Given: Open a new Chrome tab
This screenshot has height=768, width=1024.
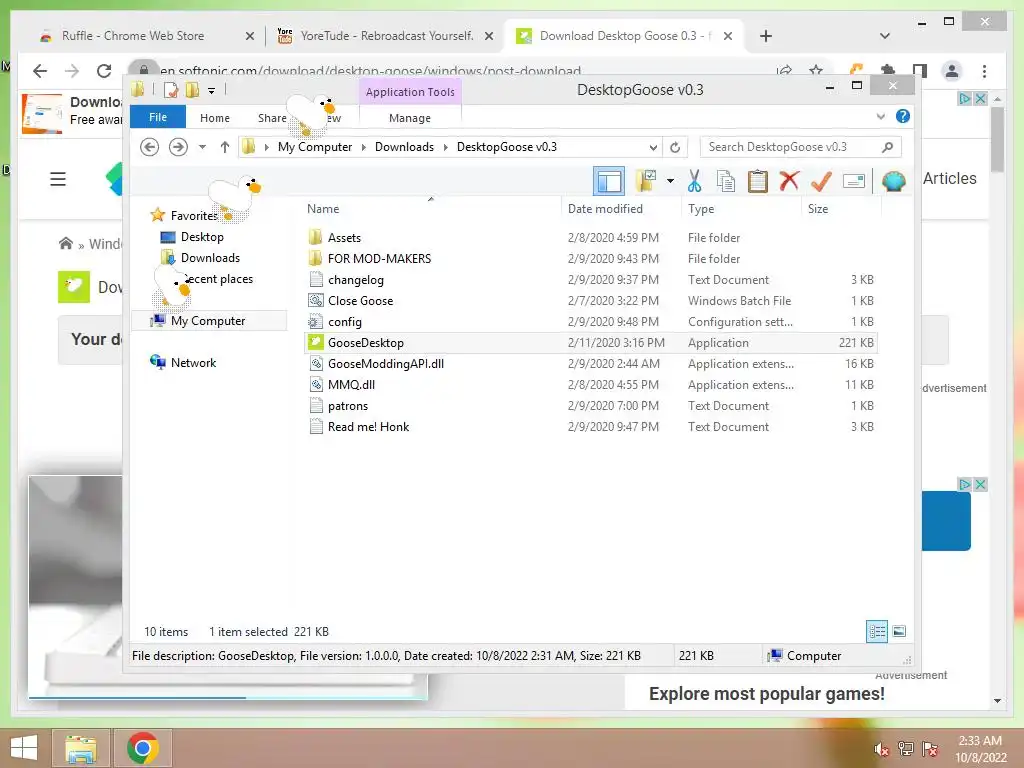Looking at the screenshot, I should point(766,36).
